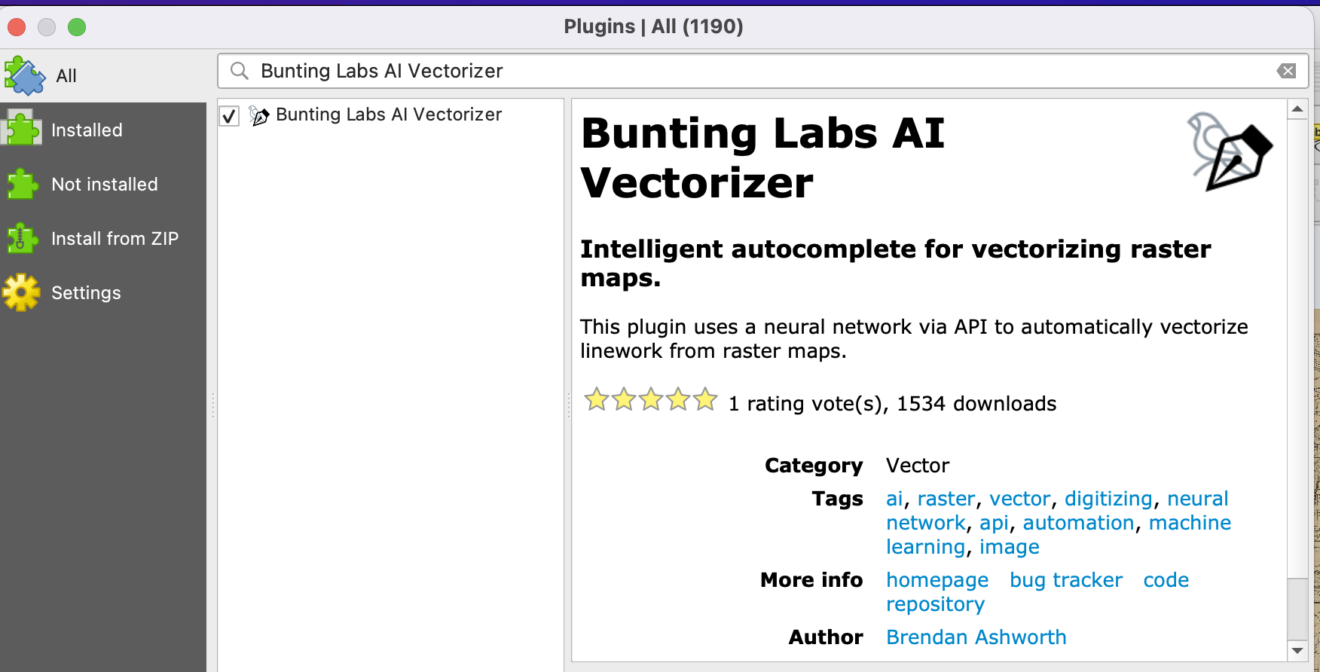
Task: Click the All plugins puzzle icon
Action: coord(24,76)
